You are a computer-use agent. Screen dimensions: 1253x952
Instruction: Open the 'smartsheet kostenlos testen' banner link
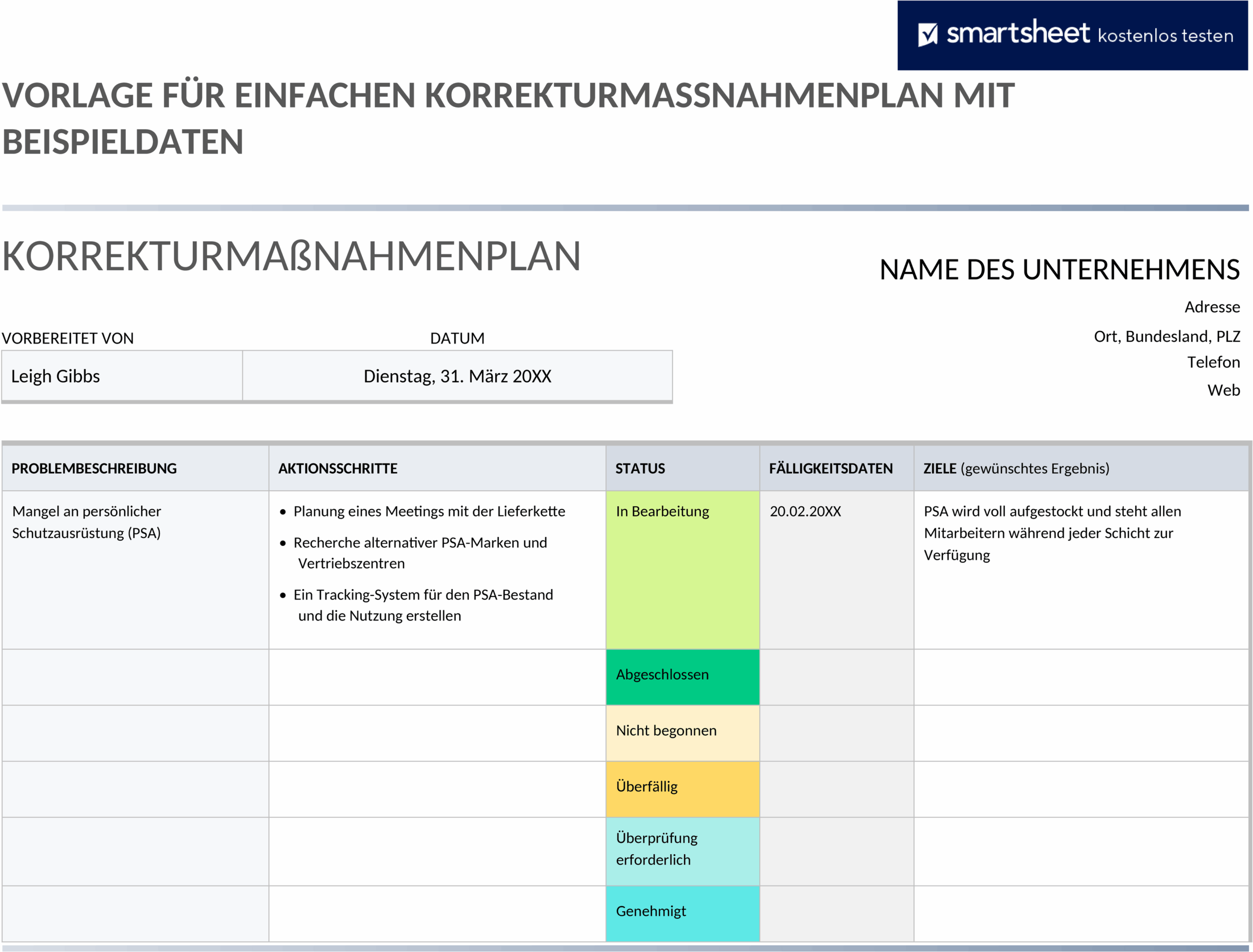(1072, 35)
